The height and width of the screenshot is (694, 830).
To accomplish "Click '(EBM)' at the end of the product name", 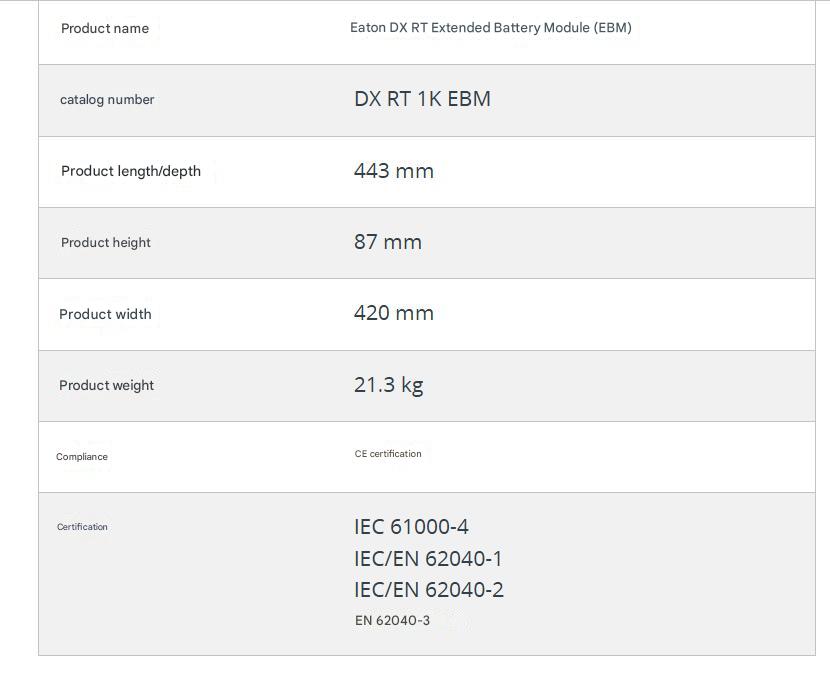I will (x=612, y=28).
